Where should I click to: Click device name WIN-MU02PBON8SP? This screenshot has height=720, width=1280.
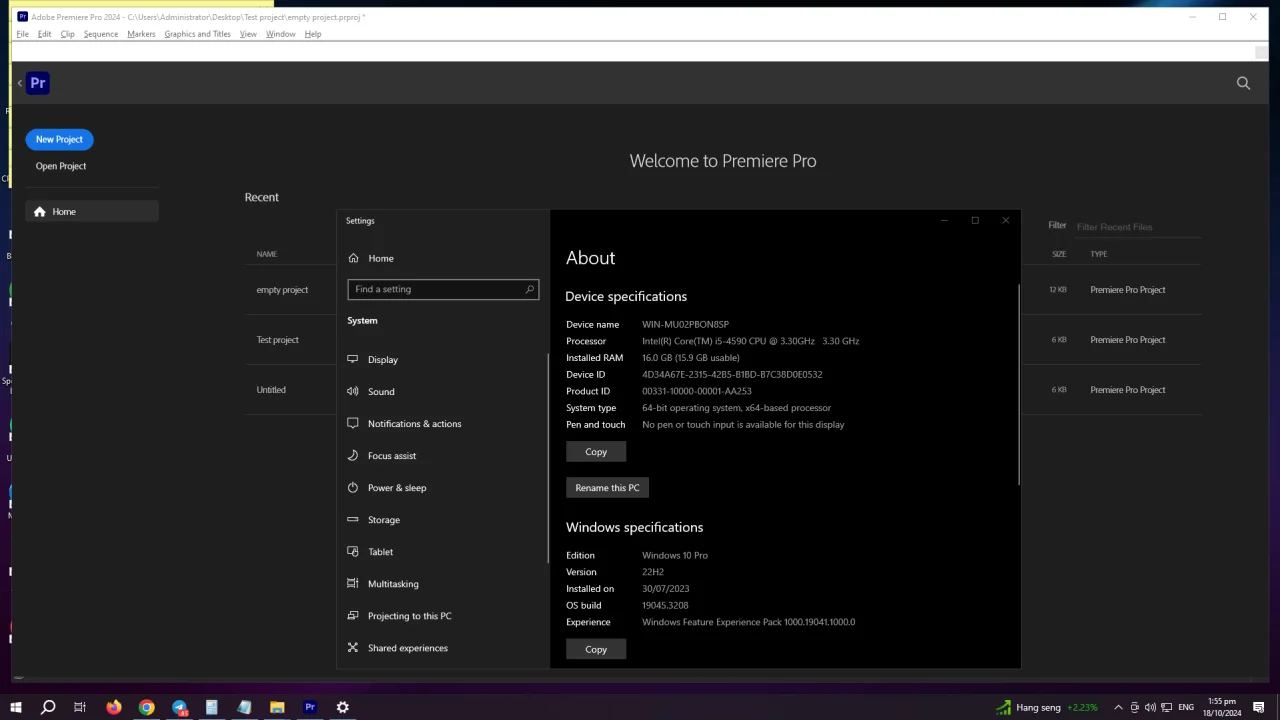(x=685, y=324)
